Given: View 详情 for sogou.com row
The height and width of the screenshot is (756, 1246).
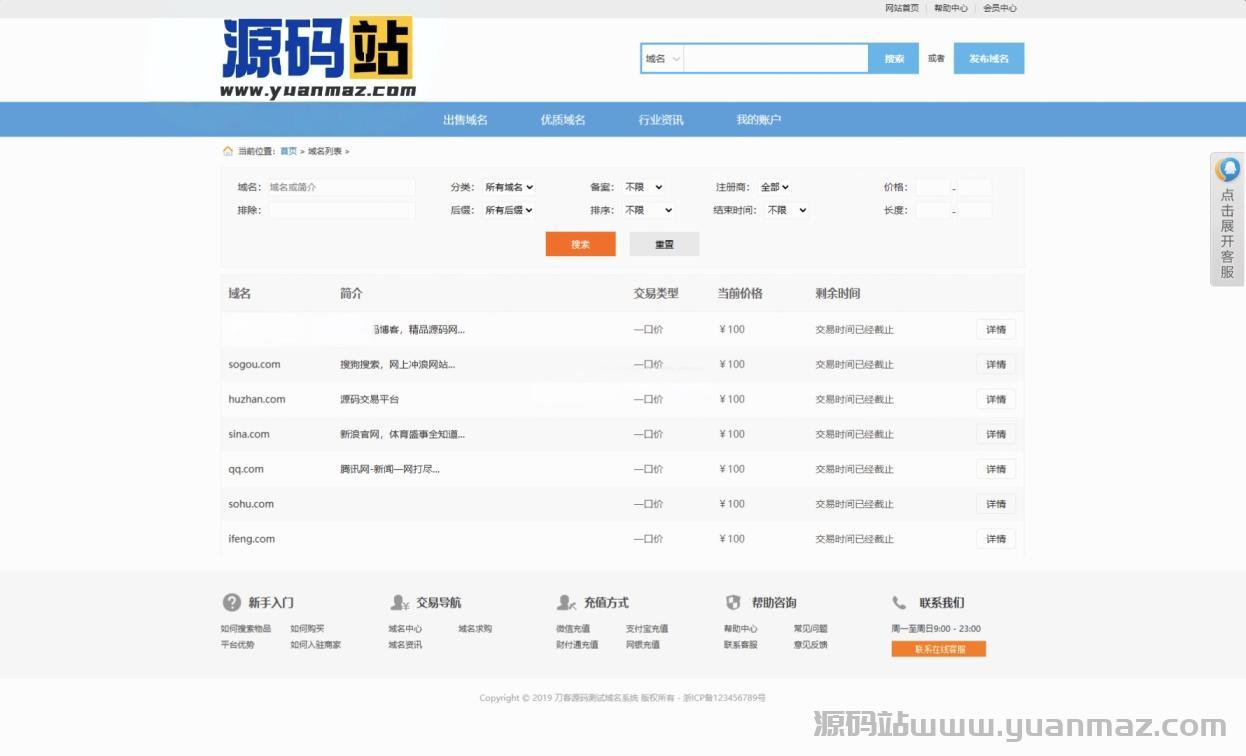Looking at the screenshot, I should coord(995,364).
